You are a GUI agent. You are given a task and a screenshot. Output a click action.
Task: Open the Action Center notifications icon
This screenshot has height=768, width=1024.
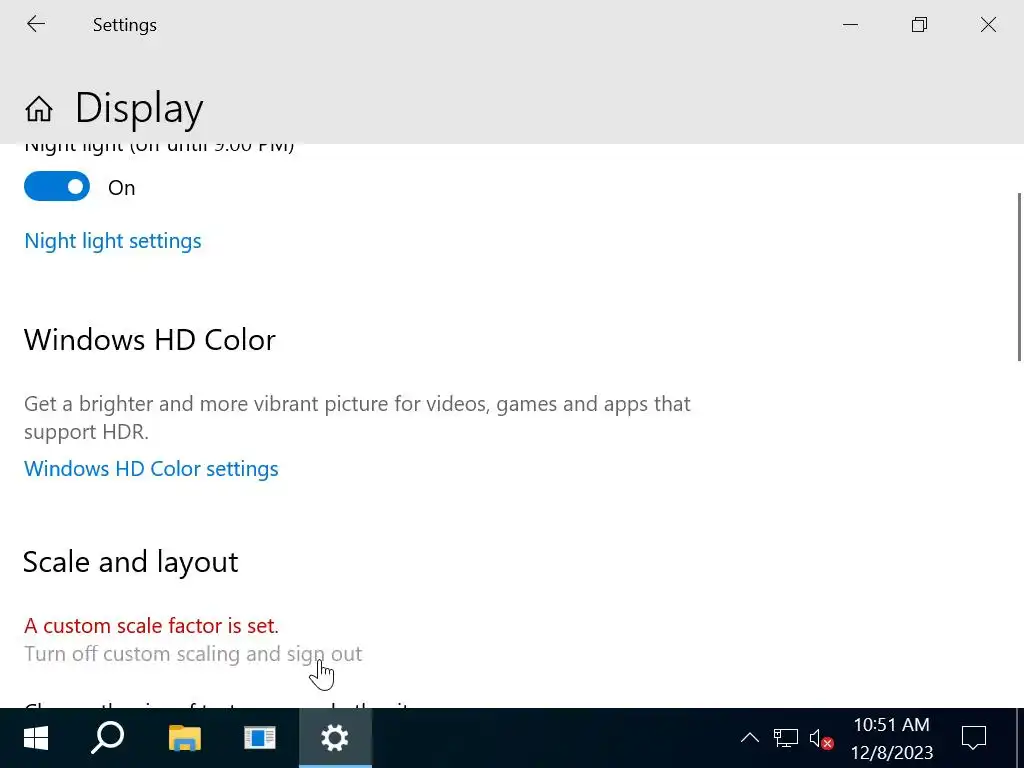(974, 739)
